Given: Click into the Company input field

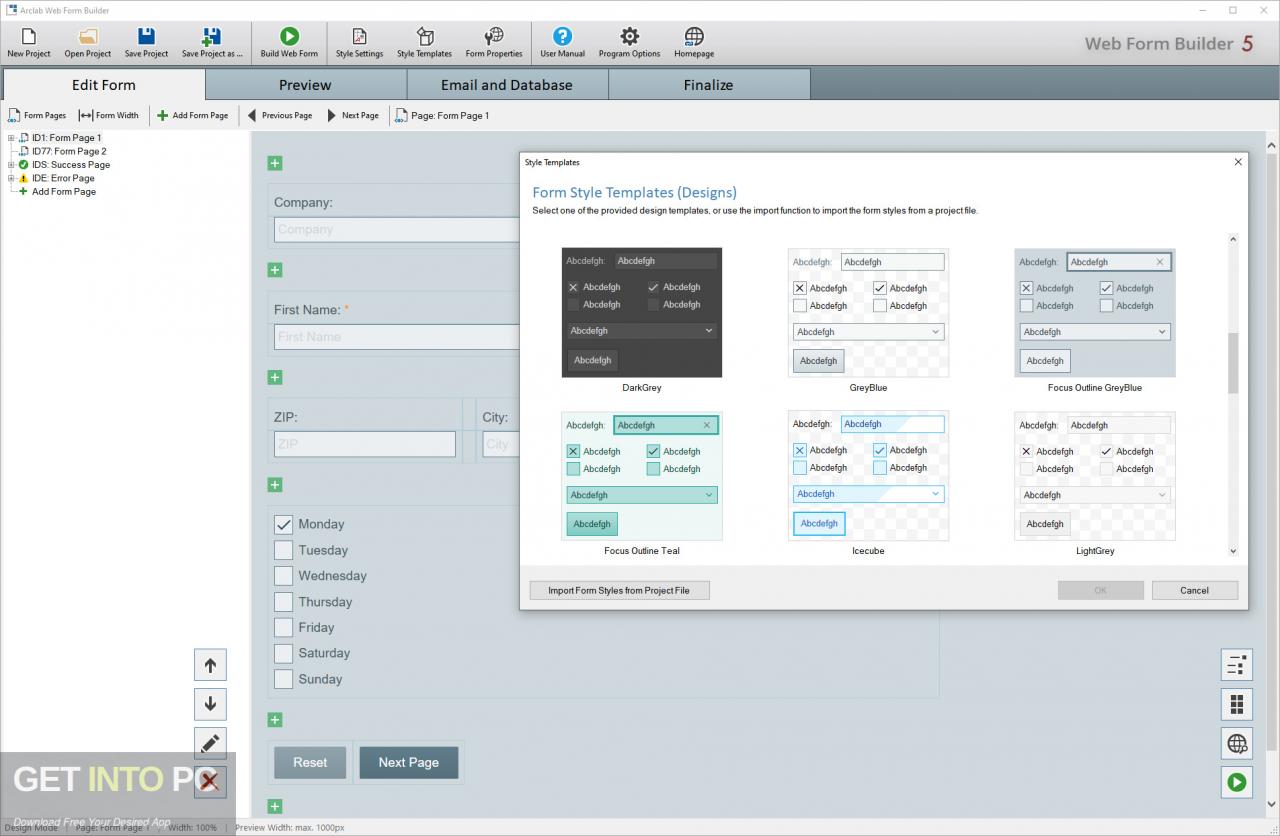Looking at the screenshot, I should pos(396,229).
